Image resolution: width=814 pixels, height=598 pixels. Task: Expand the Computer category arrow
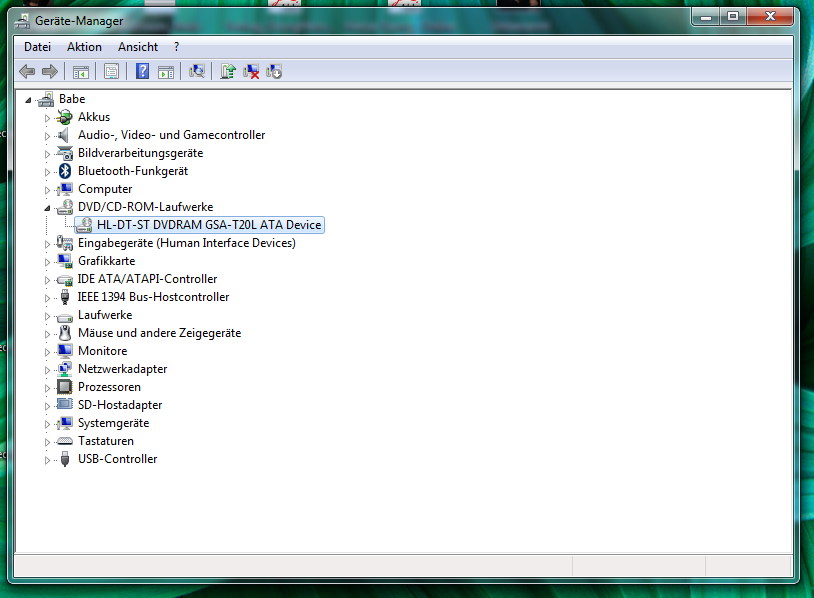(47, 190)
